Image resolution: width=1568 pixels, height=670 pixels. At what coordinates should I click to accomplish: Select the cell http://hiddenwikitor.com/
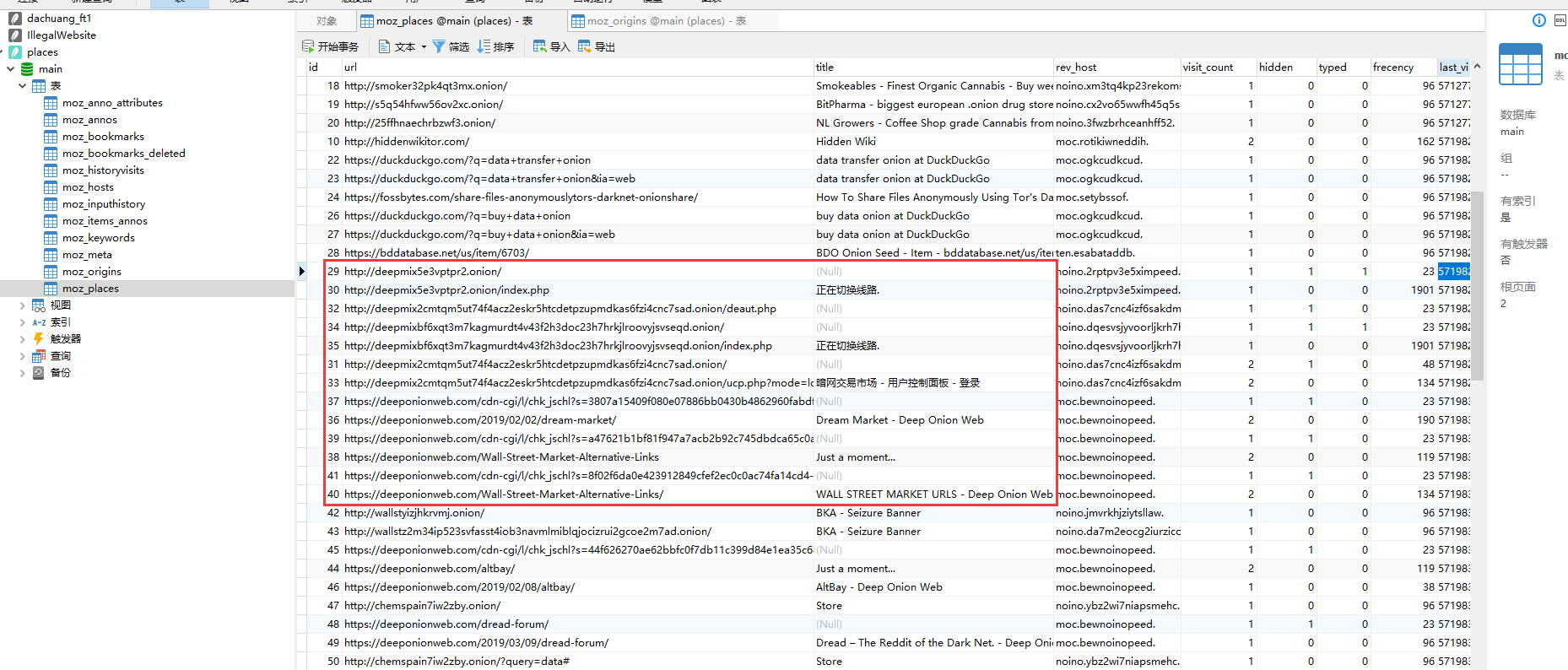pos(578,141)
